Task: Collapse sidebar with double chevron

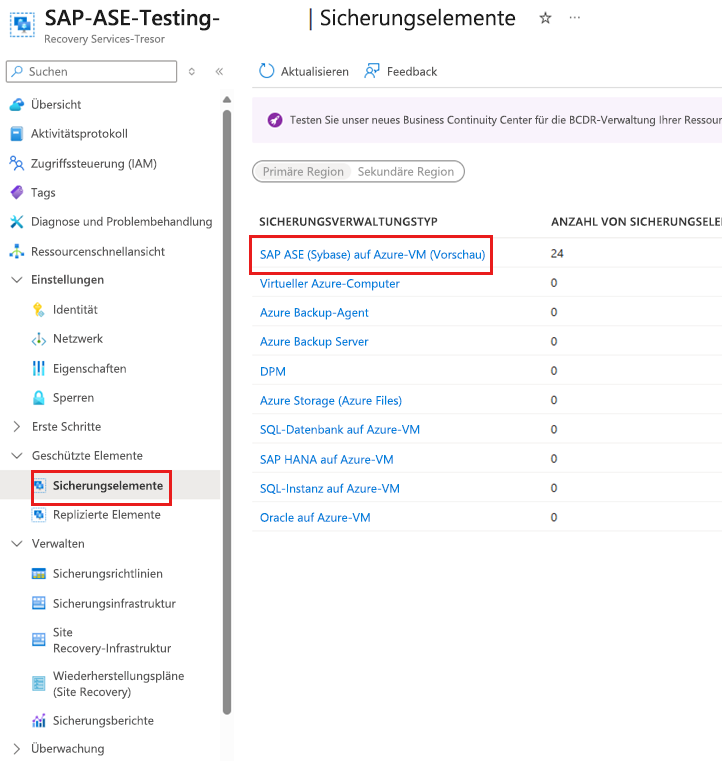Action: pyautogui.click(x=219, y=71)
